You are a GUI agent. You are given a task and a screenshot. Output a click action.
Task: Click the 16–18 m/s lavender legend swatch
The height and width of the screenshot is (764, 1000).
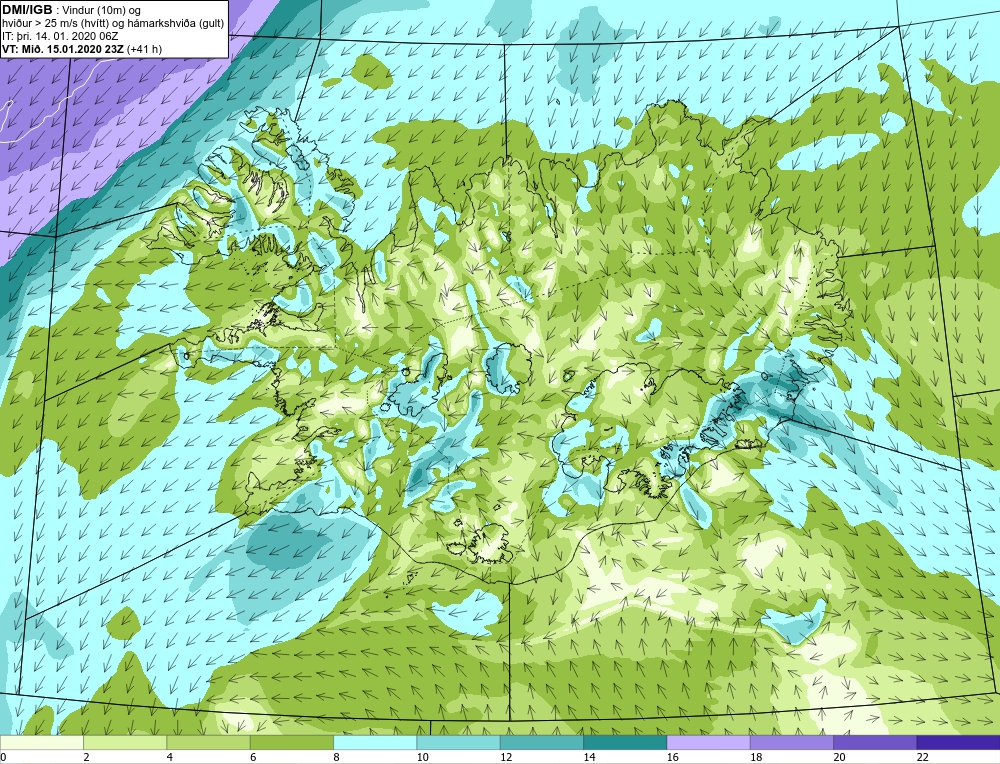click(709, 742)
